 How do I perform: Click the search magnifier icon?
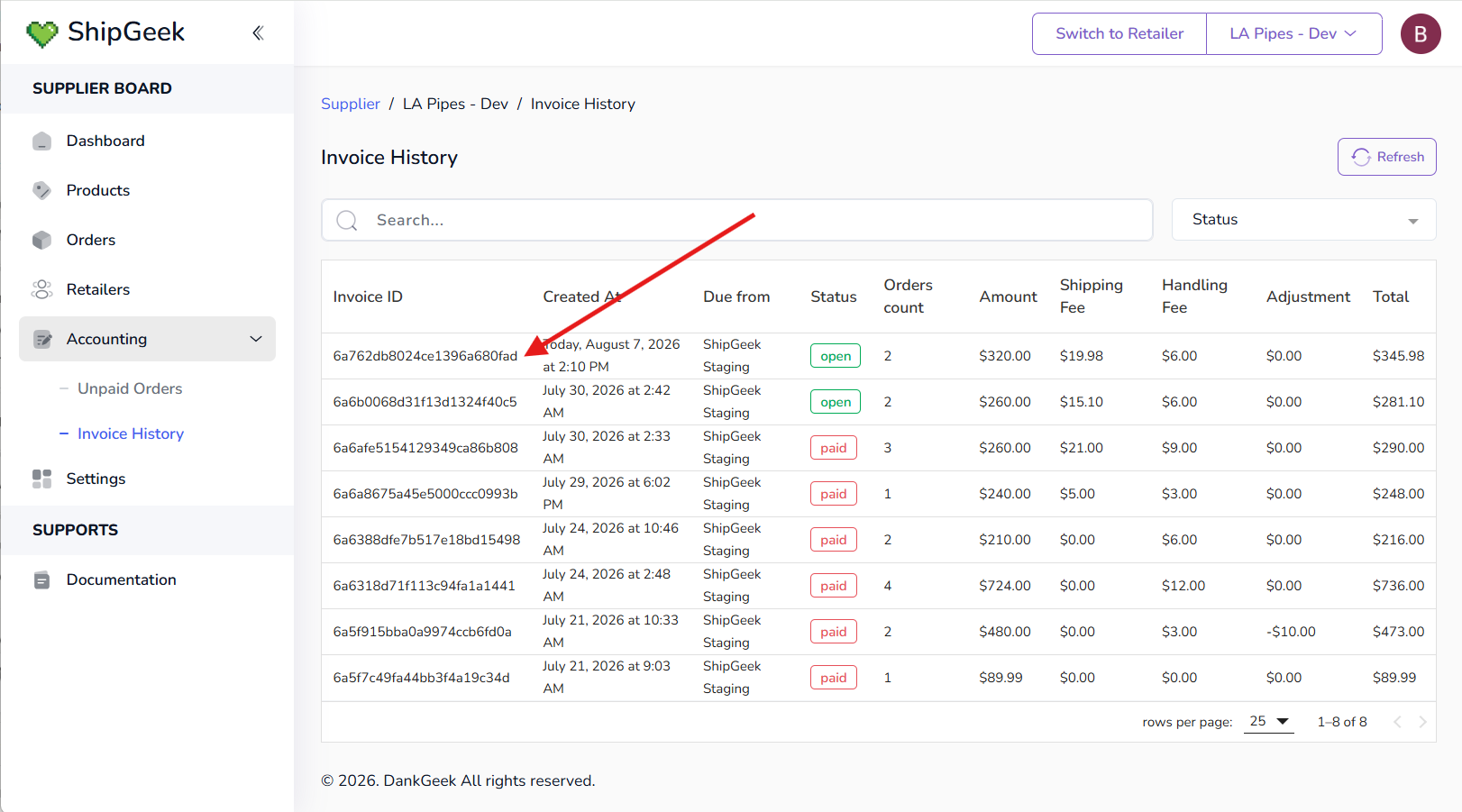pyautogui.click(x=347, y=221)
